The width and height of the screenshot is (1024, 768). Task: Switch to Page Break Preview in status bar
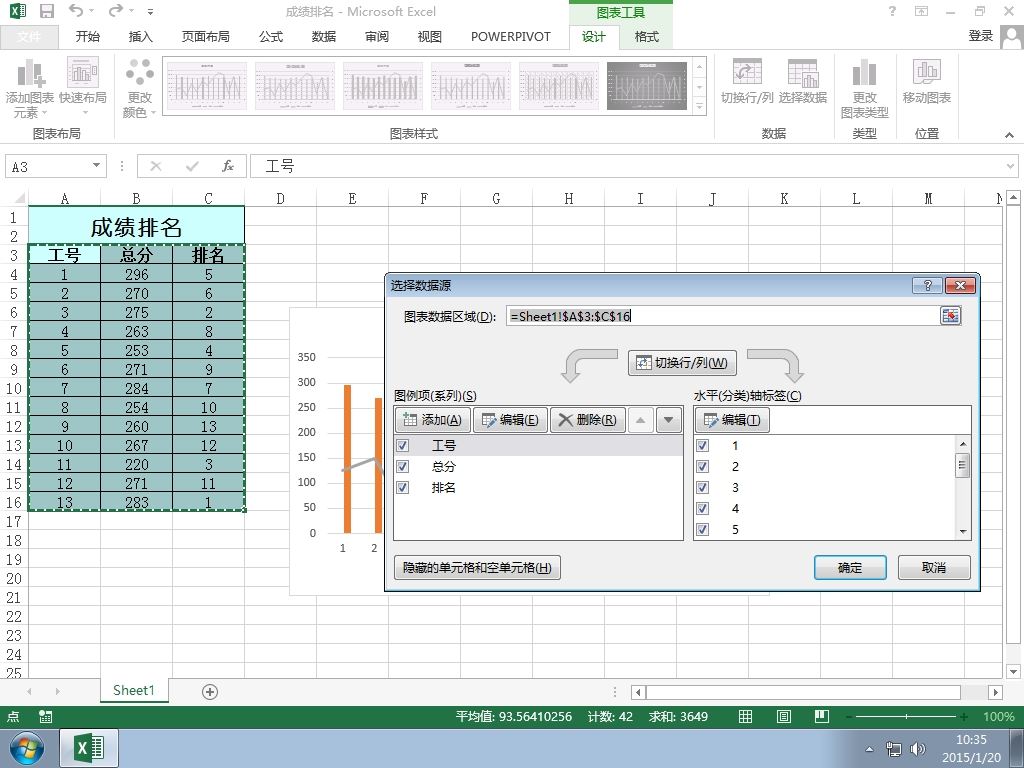pos(822,716)
